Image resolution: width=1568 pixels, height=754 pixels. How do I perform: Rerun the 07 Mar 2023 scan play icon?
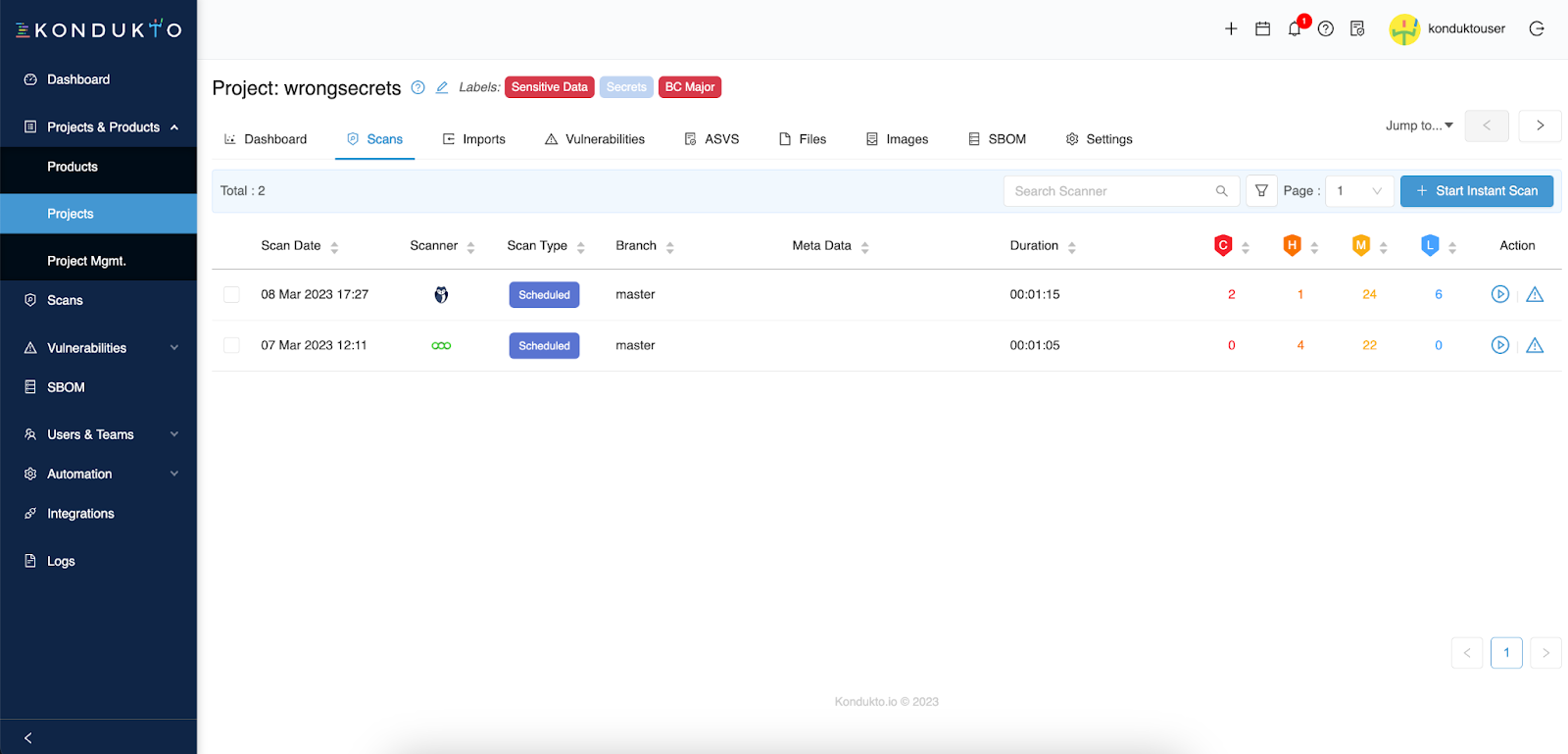point(1500,345)
